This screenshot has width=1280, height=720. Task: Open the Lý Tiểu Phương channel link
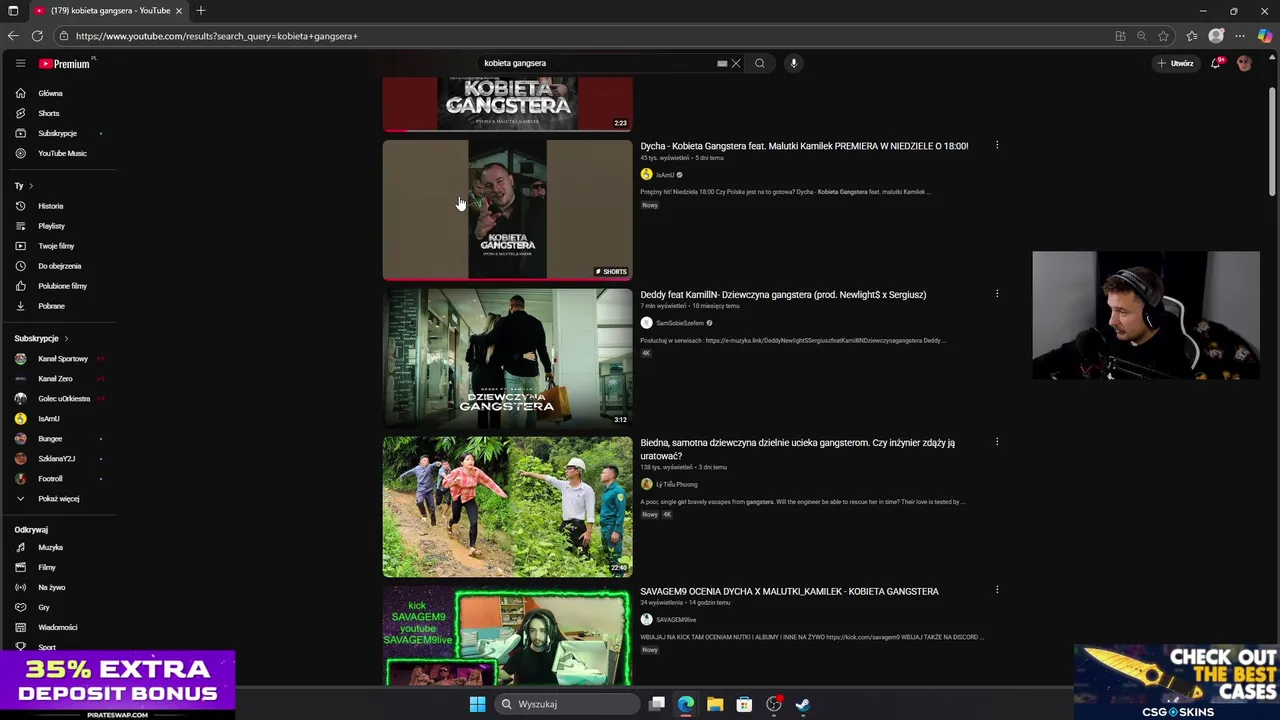pyautogui.click(x=676, y=485)
